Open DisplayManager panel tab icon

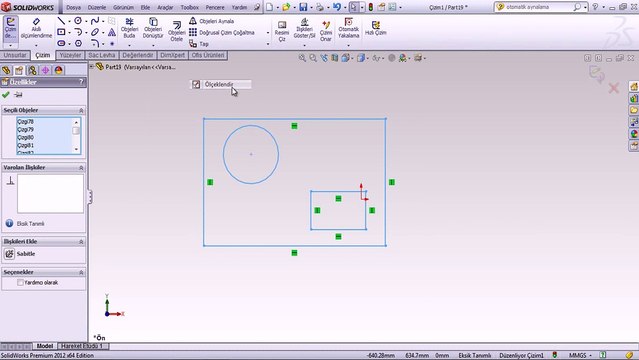click(58, 70)
